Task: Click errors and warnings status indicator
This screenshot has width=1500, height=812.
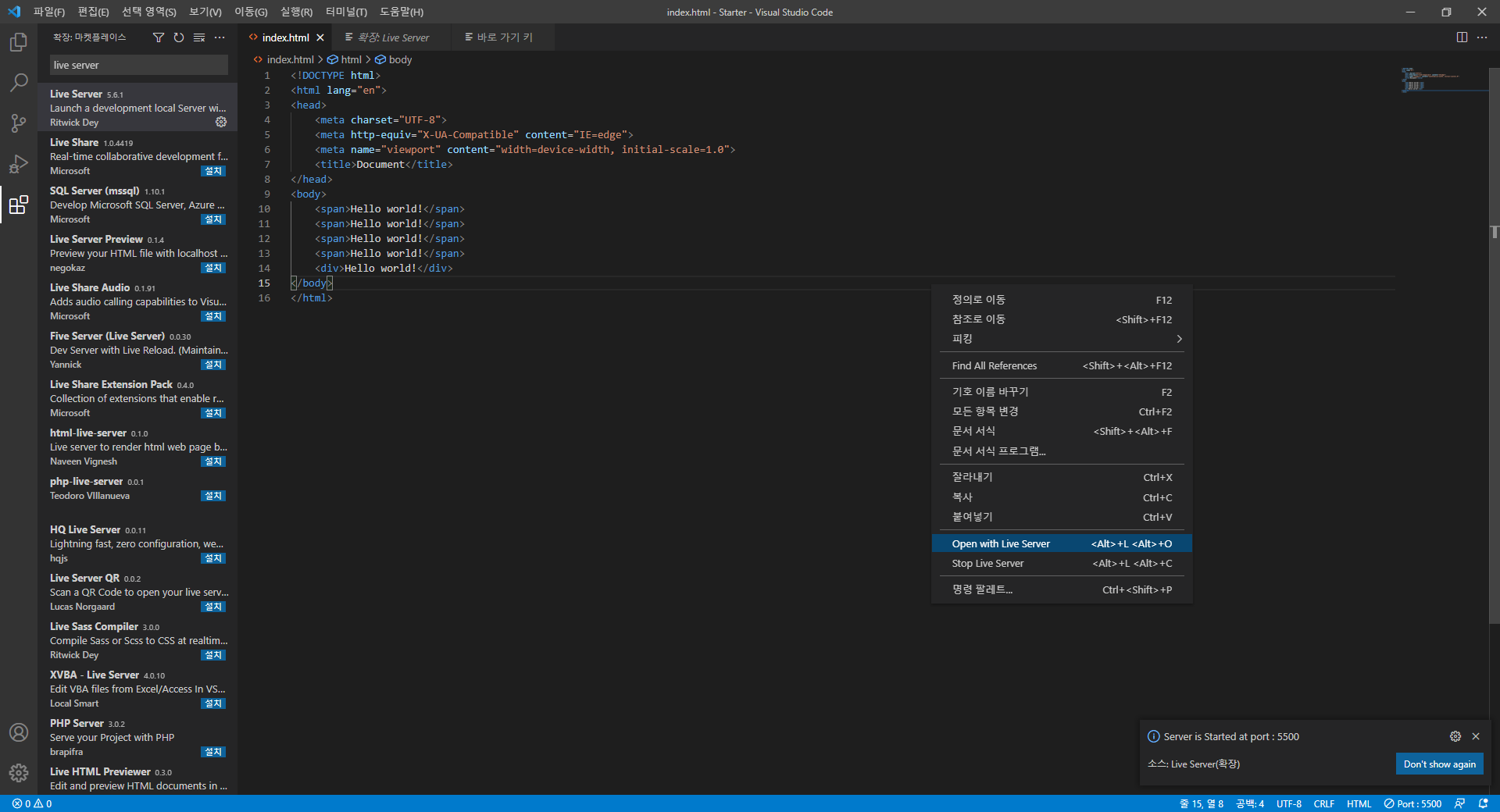Action: (x=32, y=803)
